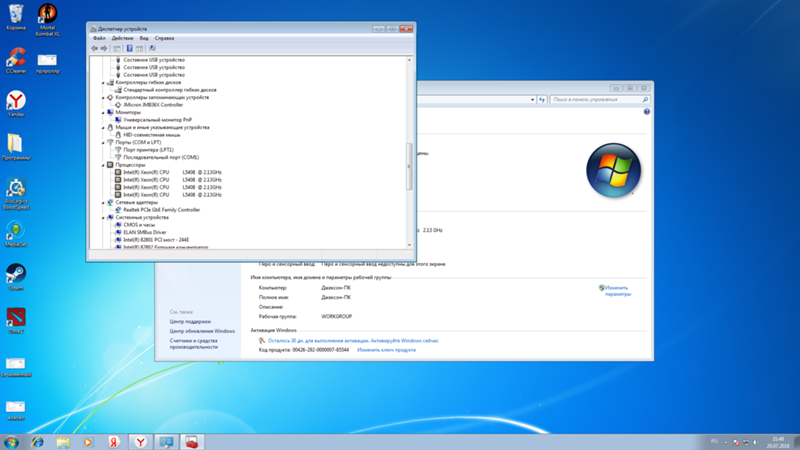The height and width of the screenshot is (450, 800).
Task: Click the volume icon in system tray
Action: pos(756,442)
